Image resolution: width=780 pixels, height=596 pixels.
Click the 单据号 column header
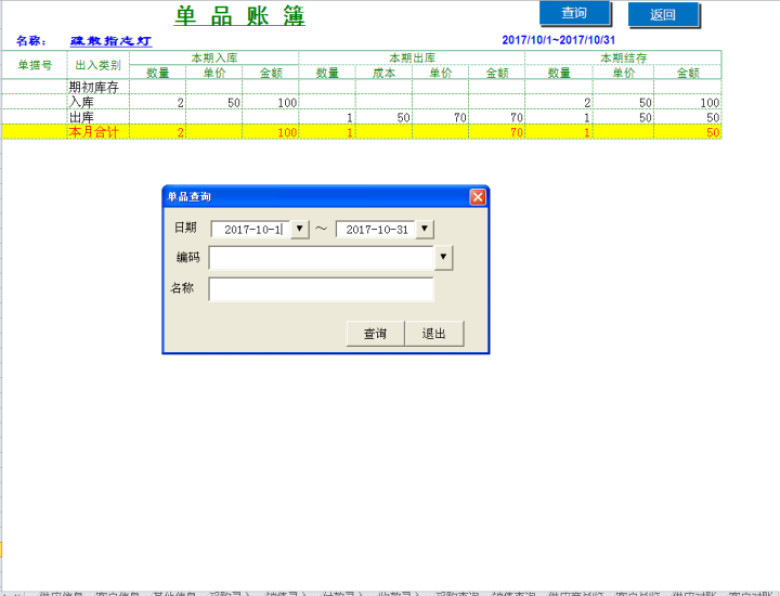pyautogui.click(x=35, y=65)
